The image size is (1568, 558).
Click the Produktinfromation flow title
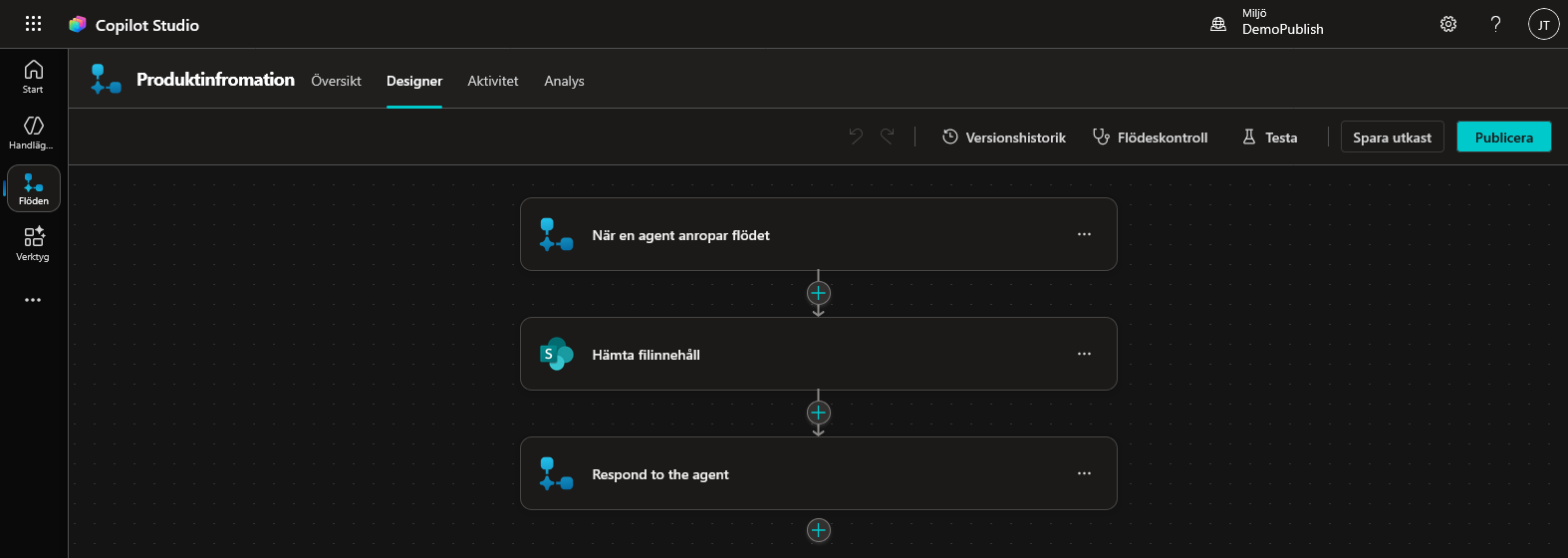click(x=215, y=80)
